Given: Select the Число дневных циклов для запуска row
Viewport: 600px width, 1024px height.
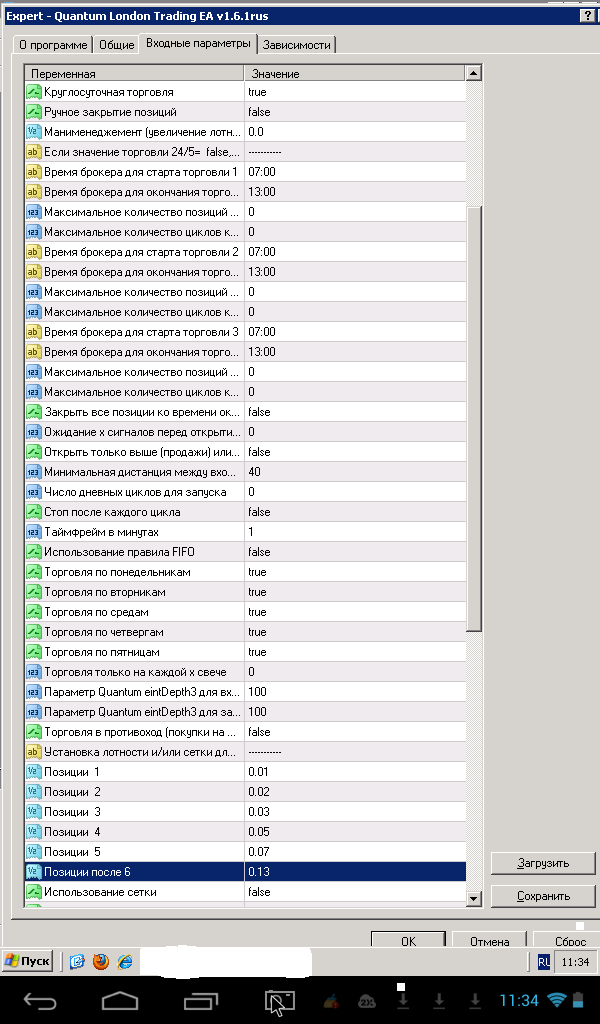Looking at the screenshot, I should 245,492.
